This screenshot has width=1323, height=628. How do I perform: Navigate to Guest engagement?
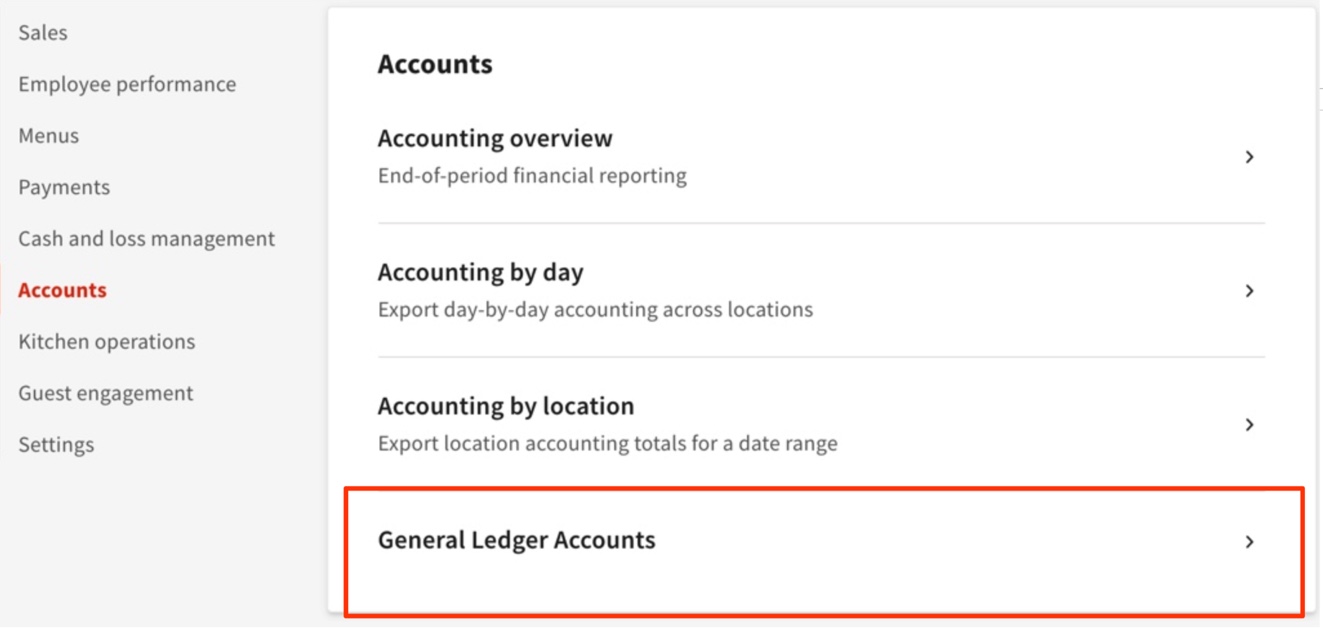pos(105,392)
